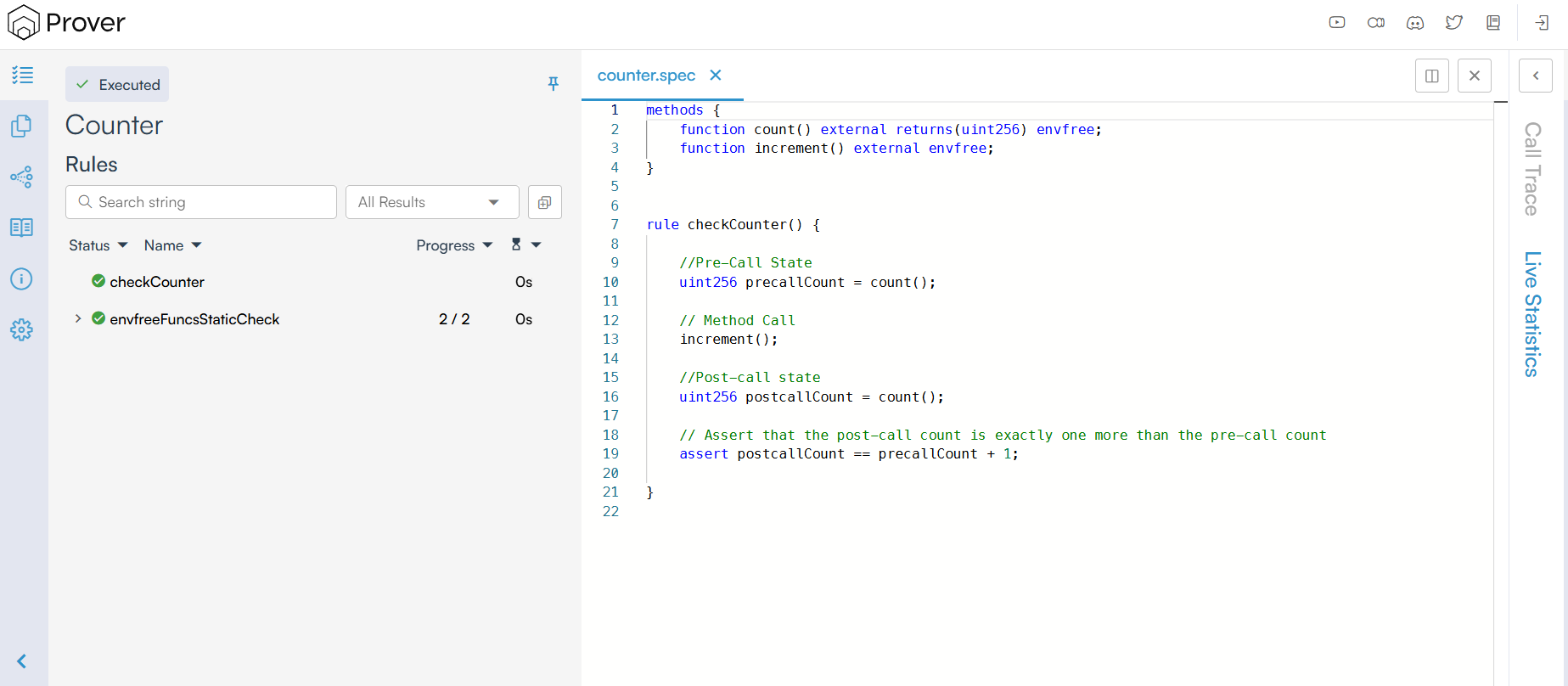Toggle the pin icon on the rules panel
1568x686 pixels.
pyautogui.click(x=554, y=83)
